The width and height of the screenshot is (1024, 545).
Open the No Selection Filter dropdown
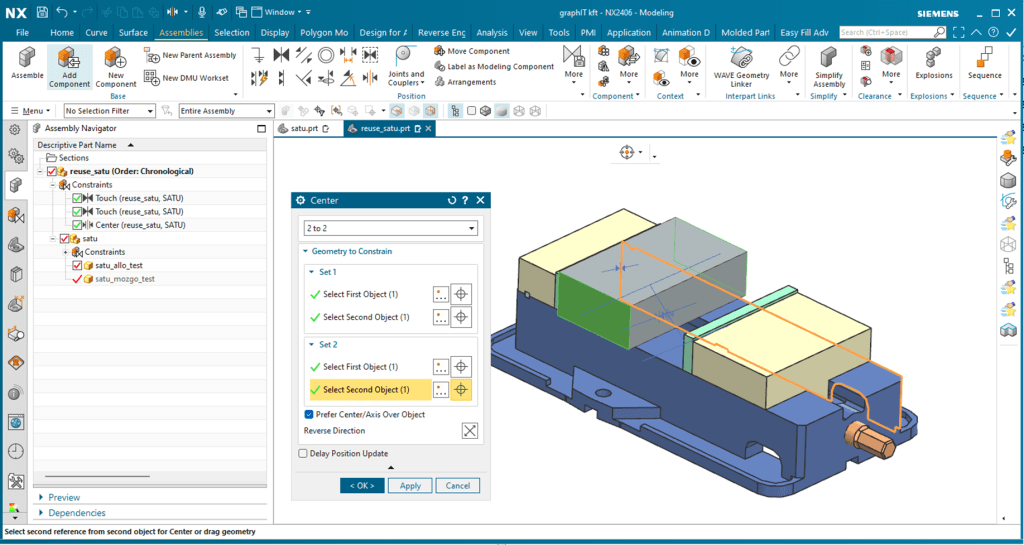[109, 111]
